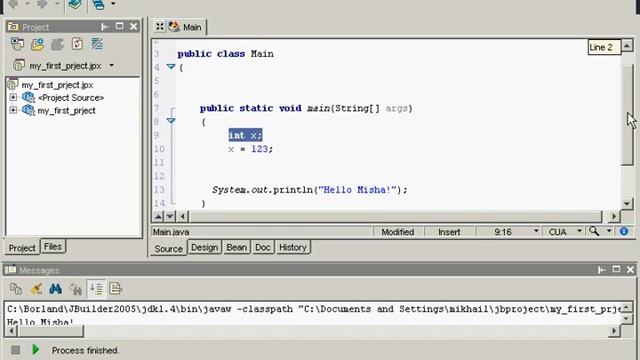This screenshot has height=360, width=640.
Task: Maximize the Project pane
Action: click(x=120, y=26)
